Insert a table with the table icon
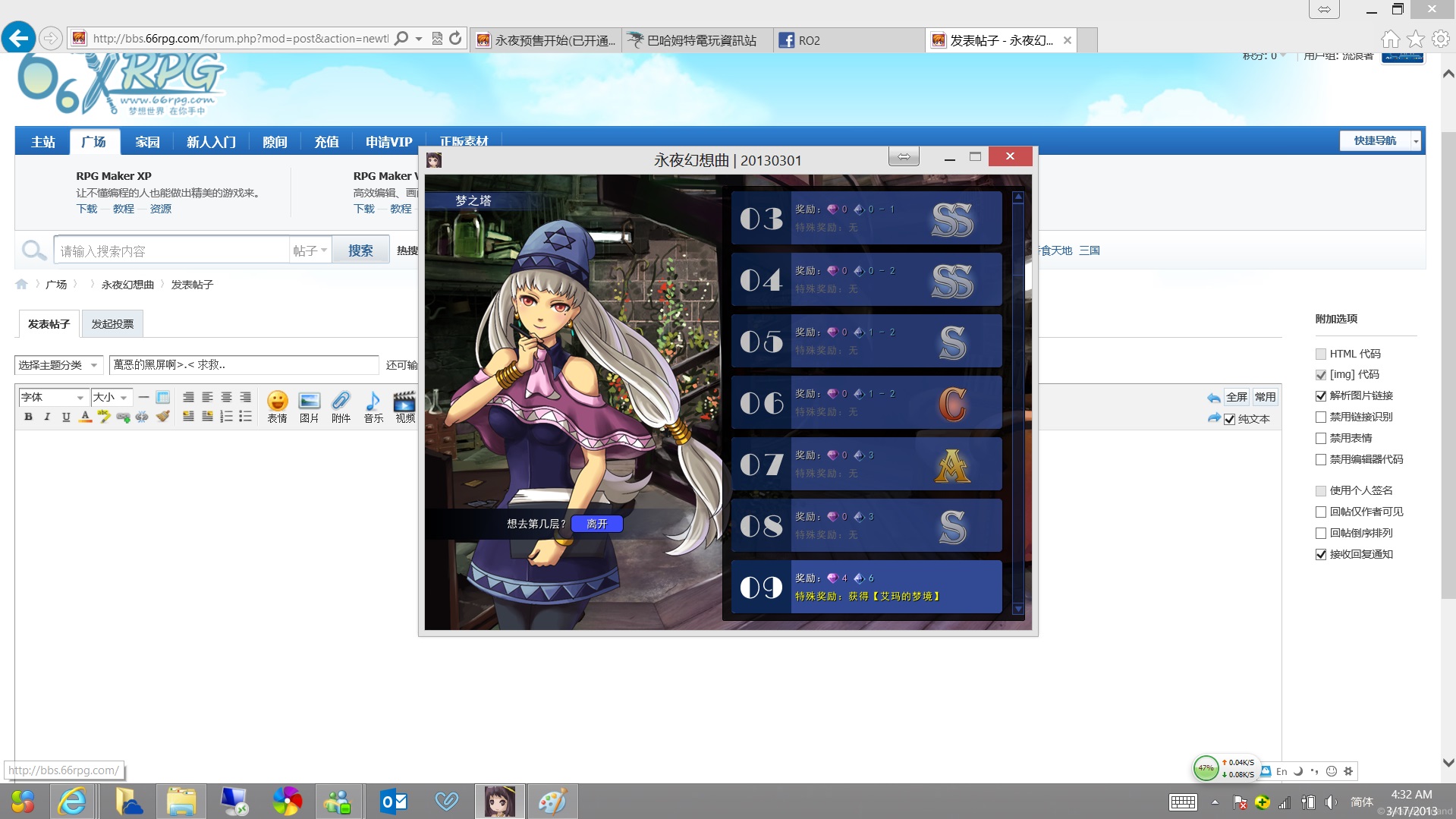 click(x=162, y=397)
